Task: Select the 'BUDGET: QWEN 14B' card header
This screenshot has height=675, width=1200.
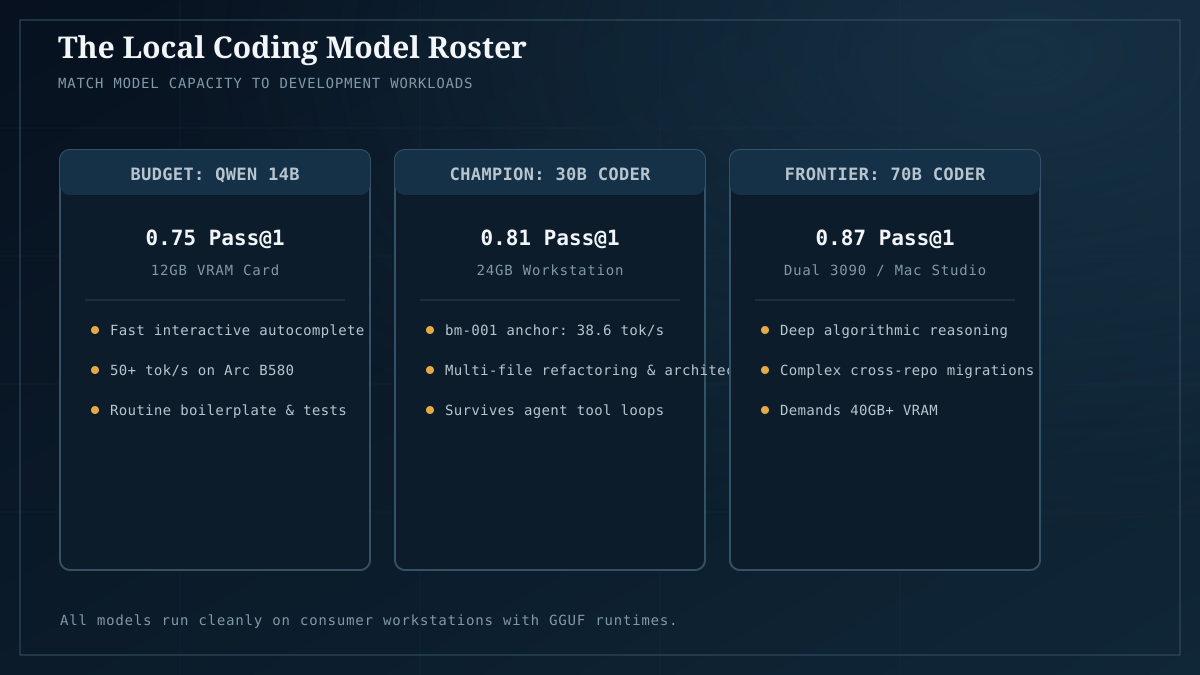Action: [215, 173]
